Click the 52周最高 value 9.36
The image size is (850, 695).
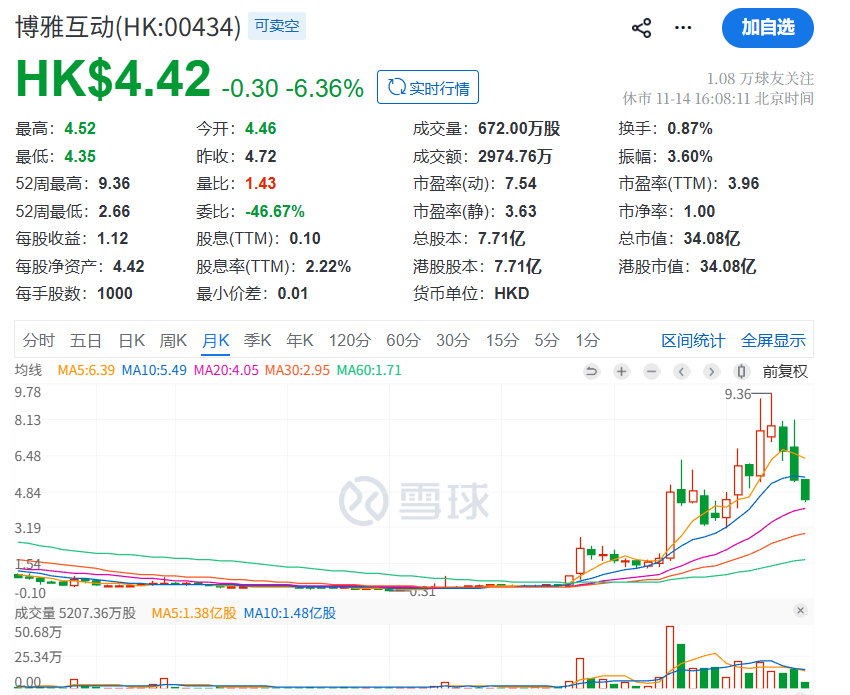114,184
